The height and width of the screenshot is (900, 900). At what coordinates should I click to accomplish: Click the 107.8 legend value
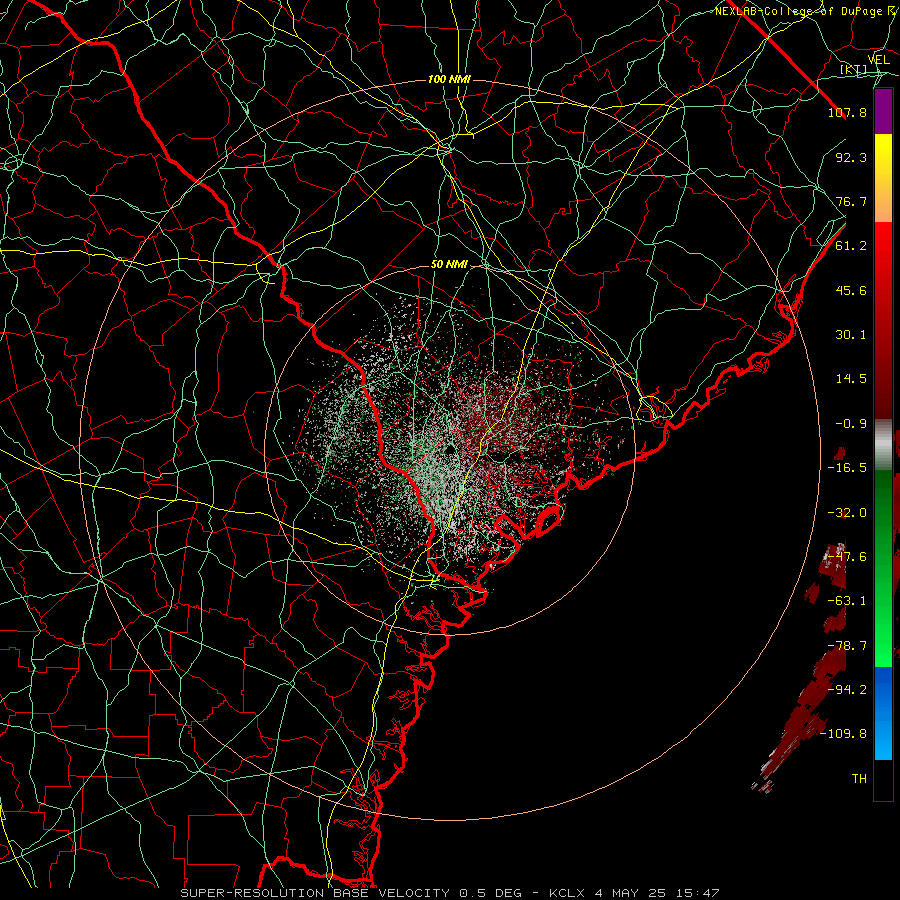pos(847,112)
